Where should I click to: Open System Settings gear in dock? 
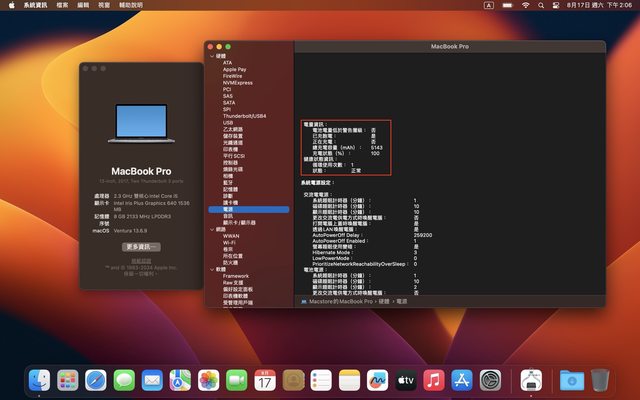pos(490,380)
